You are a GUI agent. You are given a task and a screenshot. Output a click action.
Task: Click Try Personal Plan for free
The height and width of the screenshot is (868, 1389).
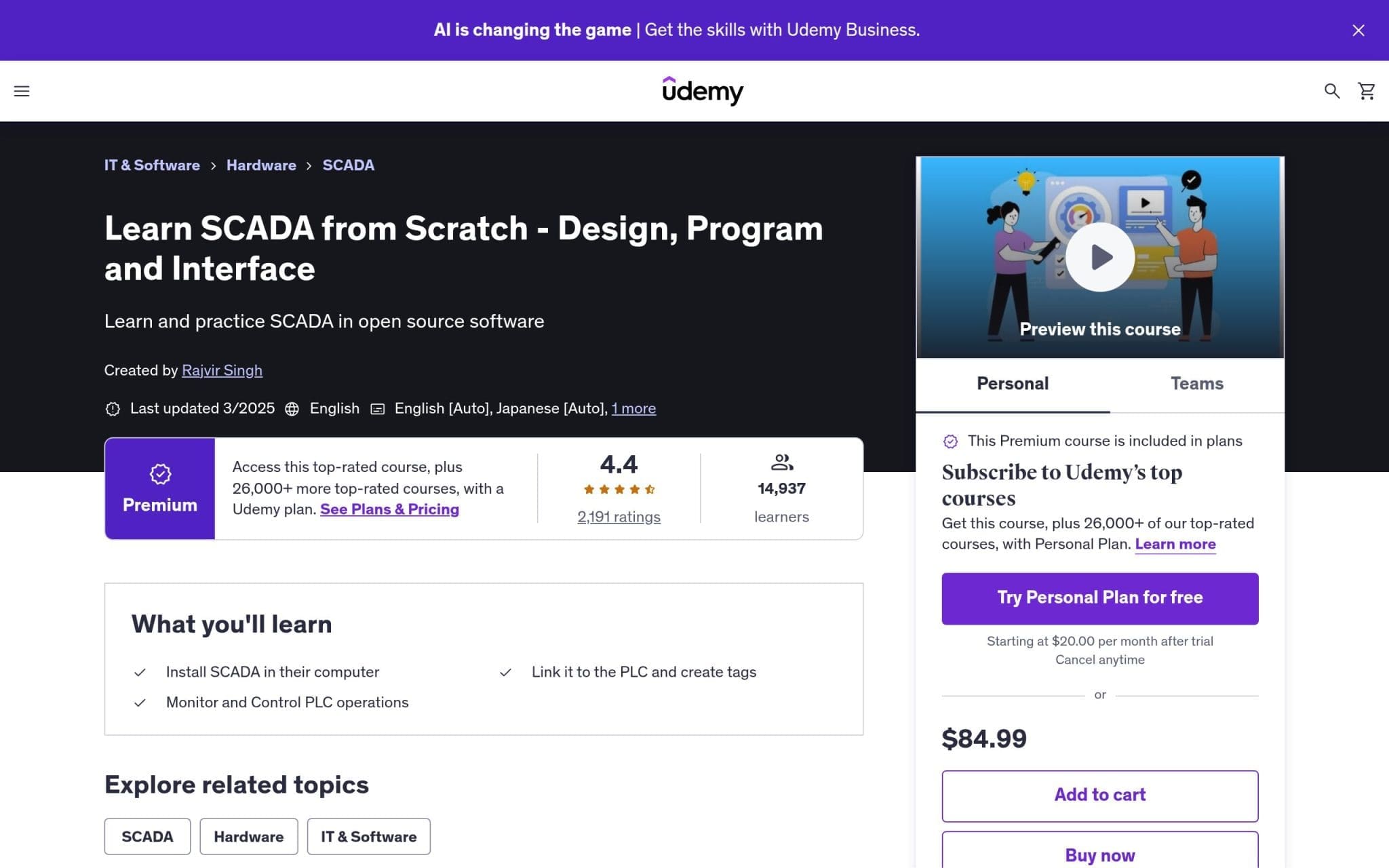click(x=1100, y=598)
